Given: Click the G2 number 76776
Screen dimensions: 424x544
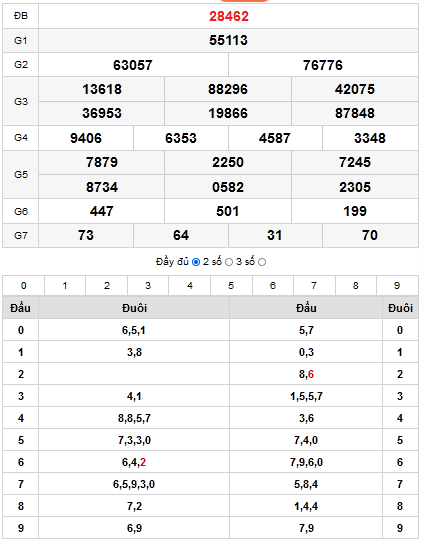Looking at the screenshot, I should (x=323, y=65).
